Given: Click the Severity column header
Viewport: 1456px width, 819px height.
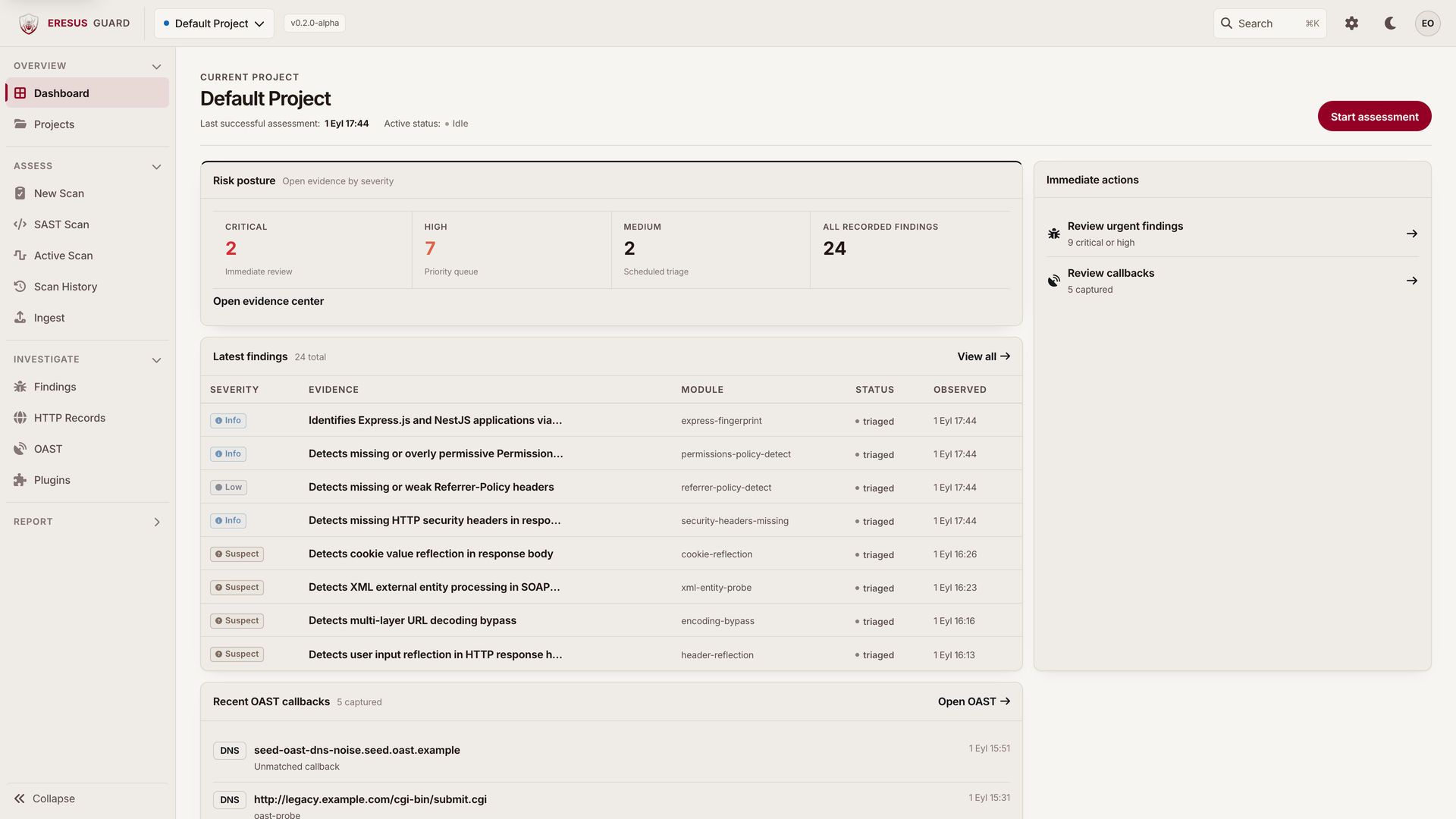Looking at the screenshot, I should pos(234,390).
